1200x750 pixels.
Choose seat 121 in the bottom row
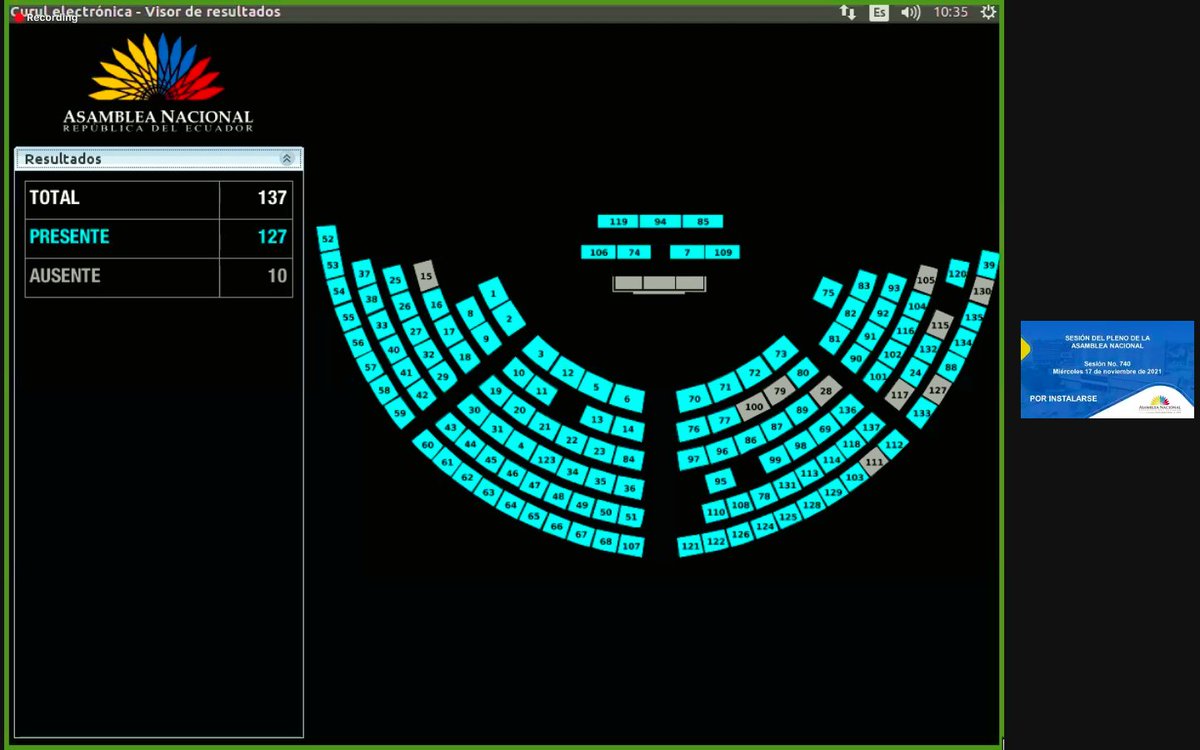(x=690, y=546)
